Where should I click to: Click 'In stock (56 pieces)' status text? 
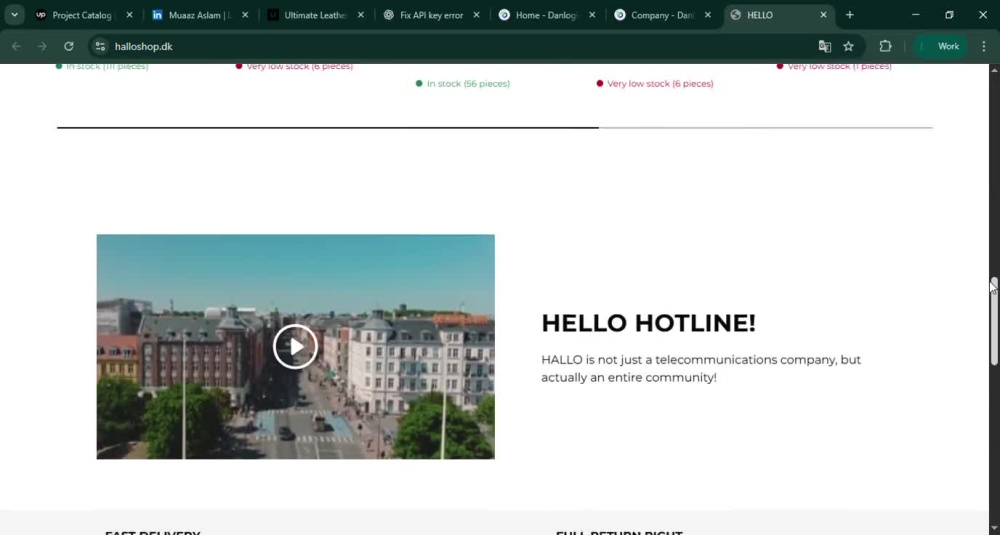coord(468,84)
